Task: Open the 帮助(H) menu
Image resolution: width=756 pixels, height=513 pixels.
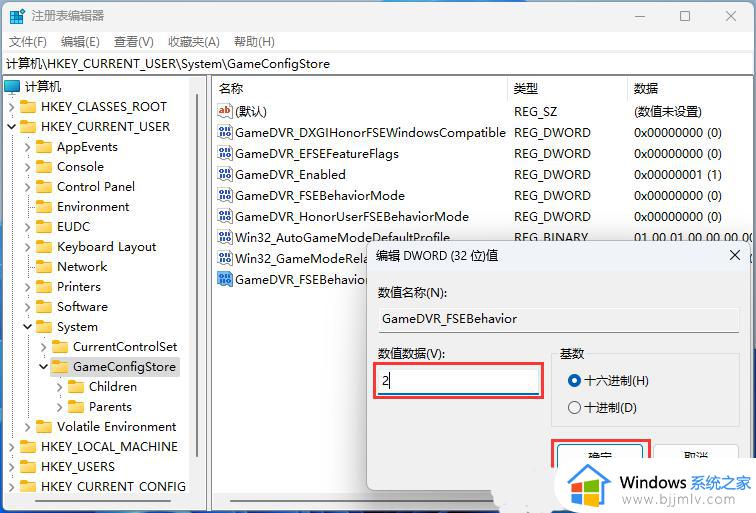Action: [x=254, y=42]
